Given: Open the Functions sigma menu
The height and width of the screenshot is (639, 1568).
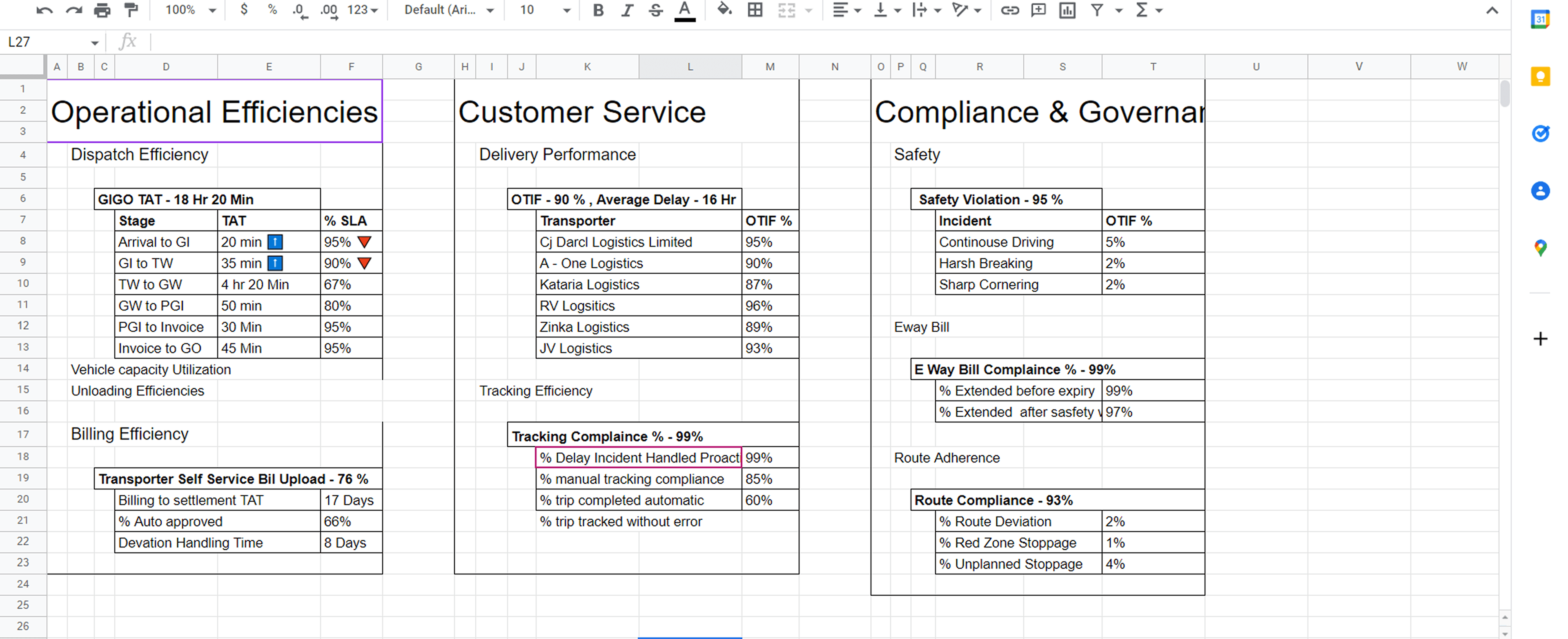Looking at the screenshot, I should click(x=1148, y=10).
